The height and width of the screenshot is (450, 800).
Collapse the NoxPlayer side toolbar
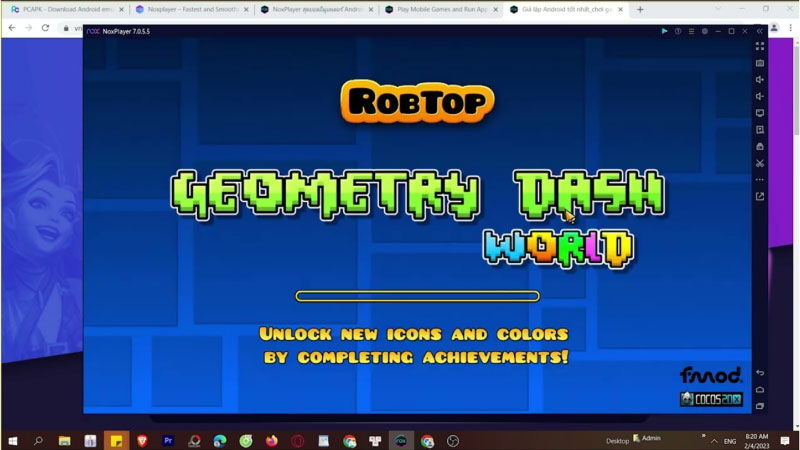coord(760,31)
